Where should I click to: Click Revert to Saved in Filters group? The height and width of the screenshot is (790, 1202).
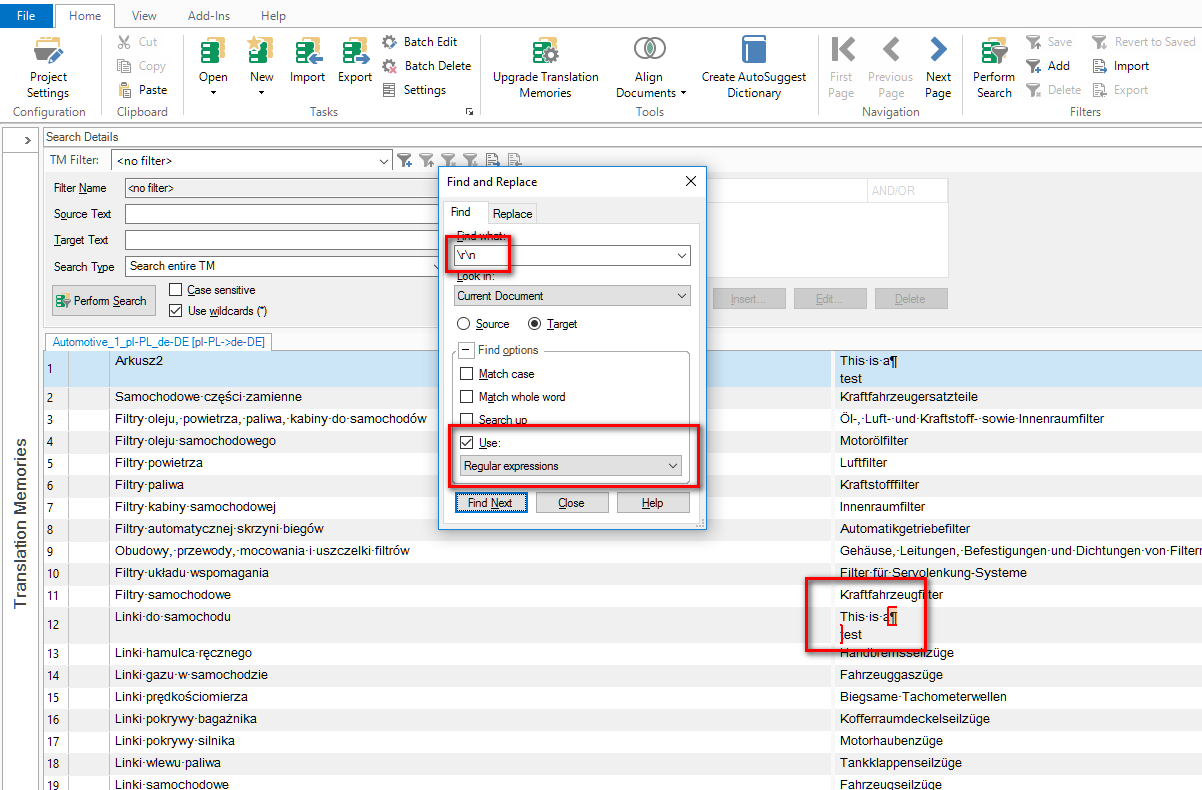[1143, 42]
